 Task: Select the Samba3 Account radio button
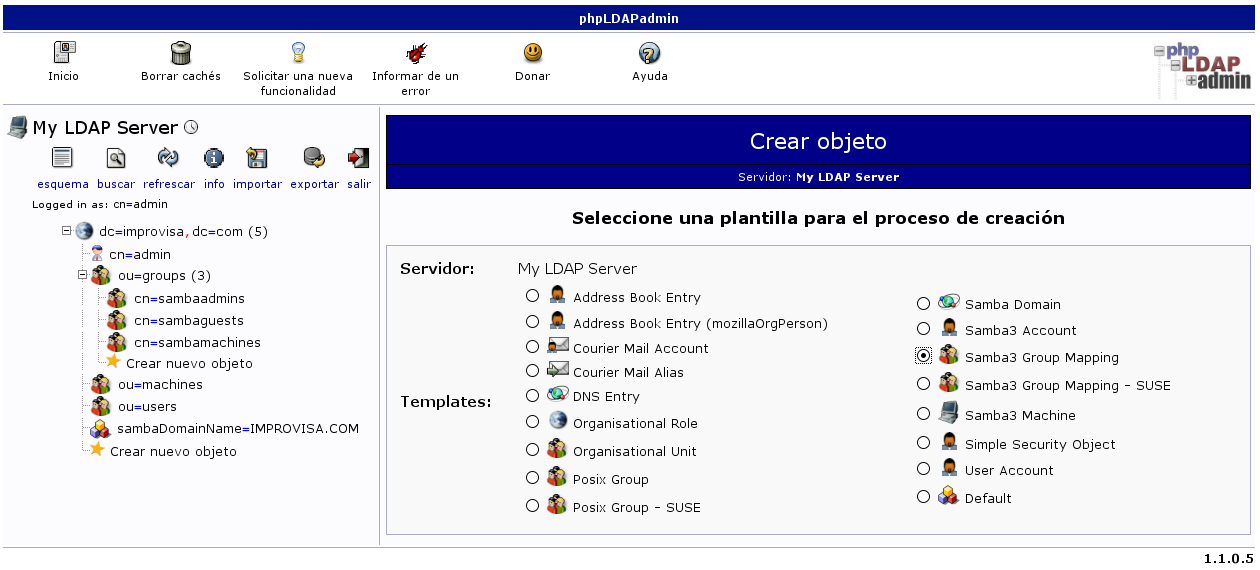point(924,328)
